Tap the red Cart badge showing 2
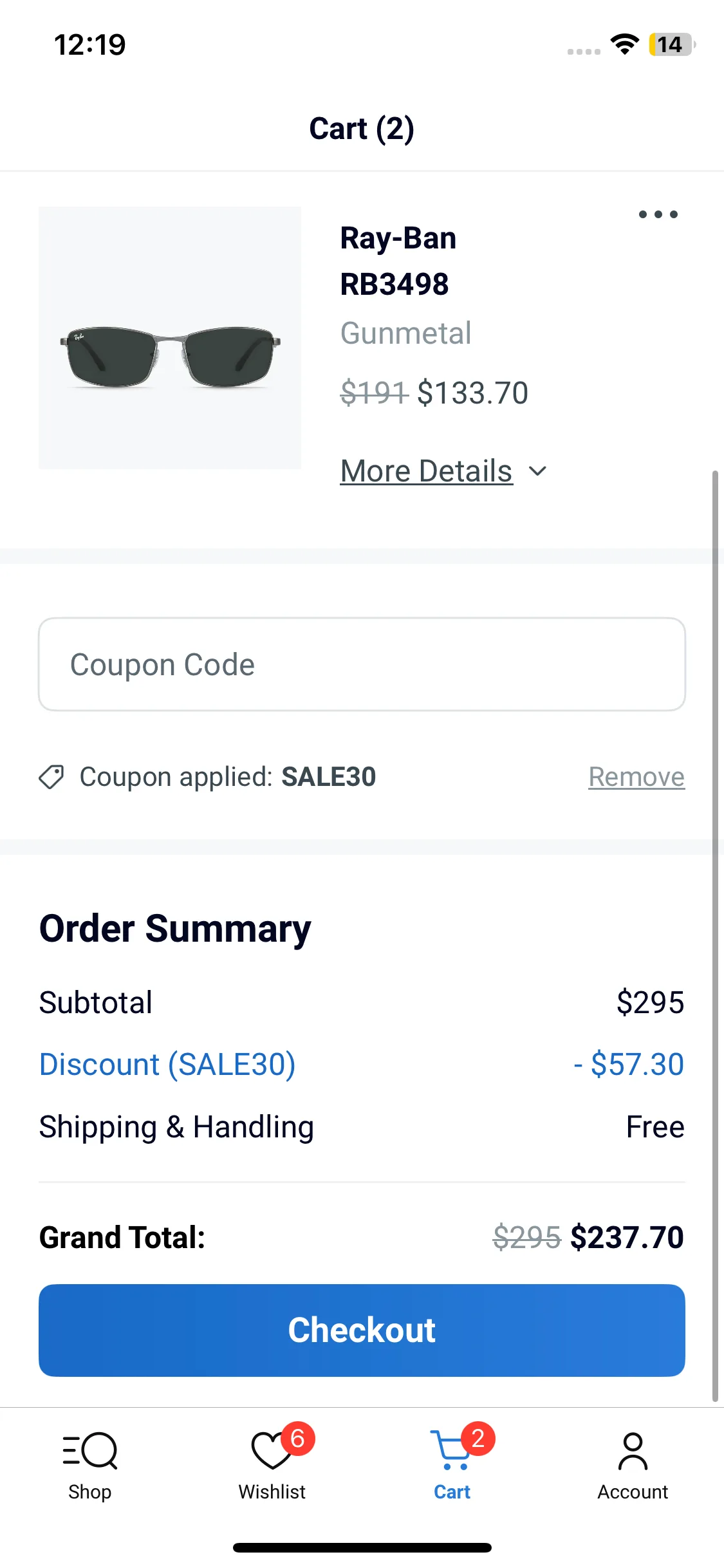Screen dimensions: 724x1568 pyautogui.click(x=478, y=1438)
